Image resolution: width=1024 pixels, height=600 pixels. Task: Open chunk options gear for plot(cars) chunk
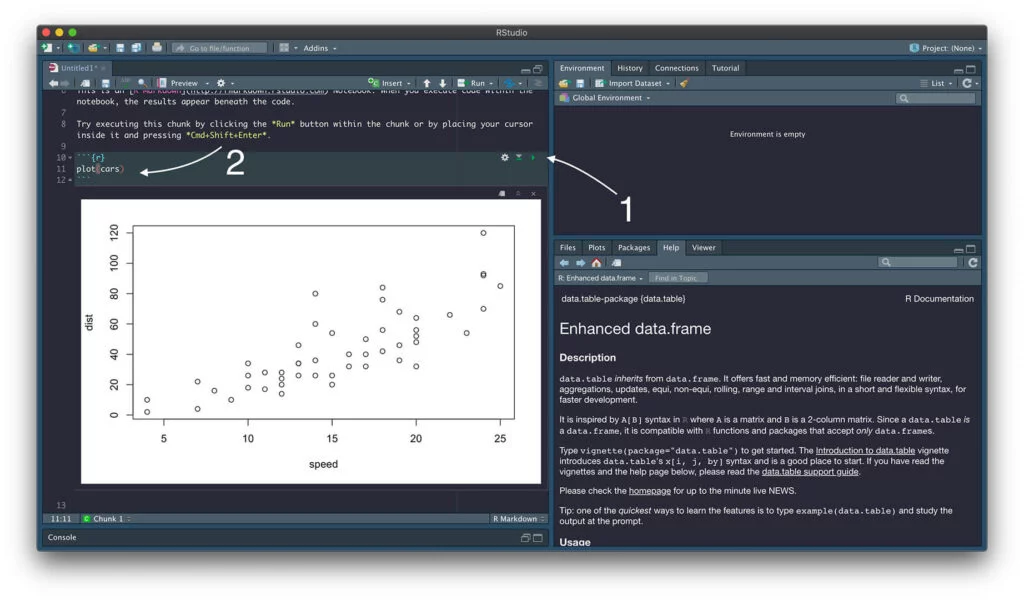coord(504,157)
